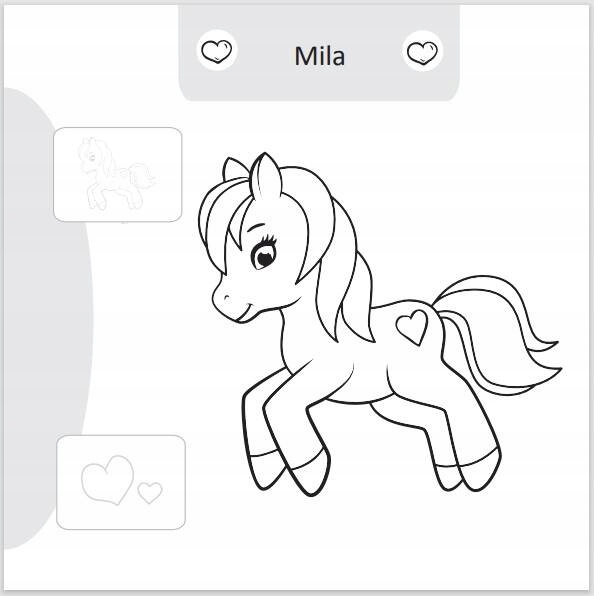The image size is (594, 596).
Task: Click the pony's muzzle near the nostril
Action: pos(228,300)
